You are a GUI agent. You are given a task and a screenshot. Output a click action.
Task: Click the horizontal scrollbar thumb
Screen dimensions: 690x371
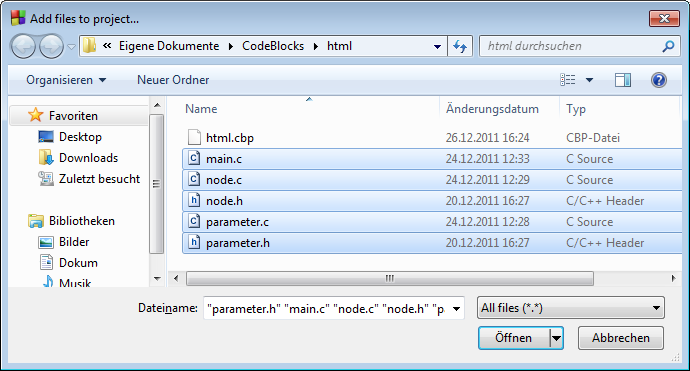[x=389, y=278]
